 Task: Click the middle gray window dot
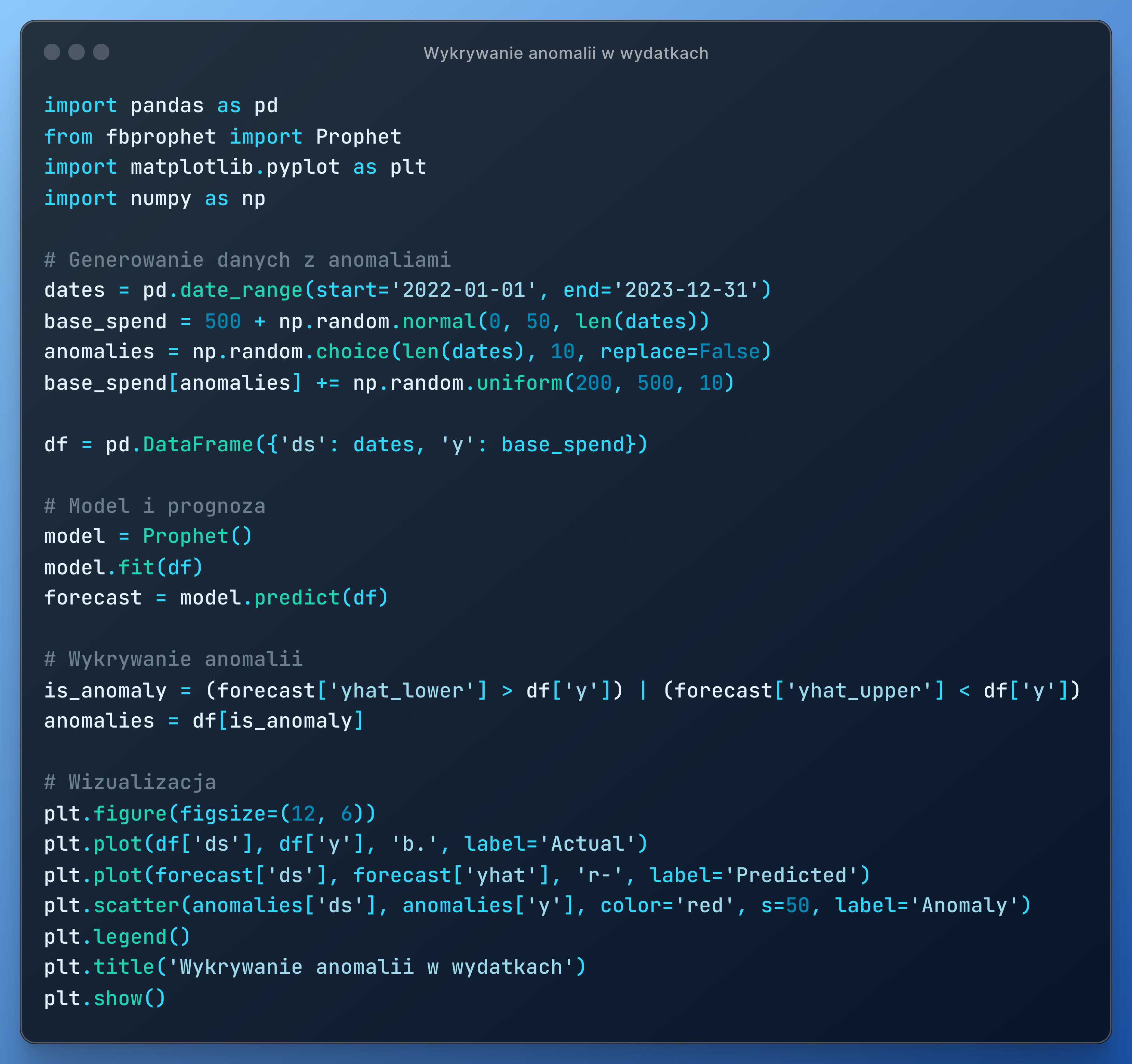tap(76, 52)
